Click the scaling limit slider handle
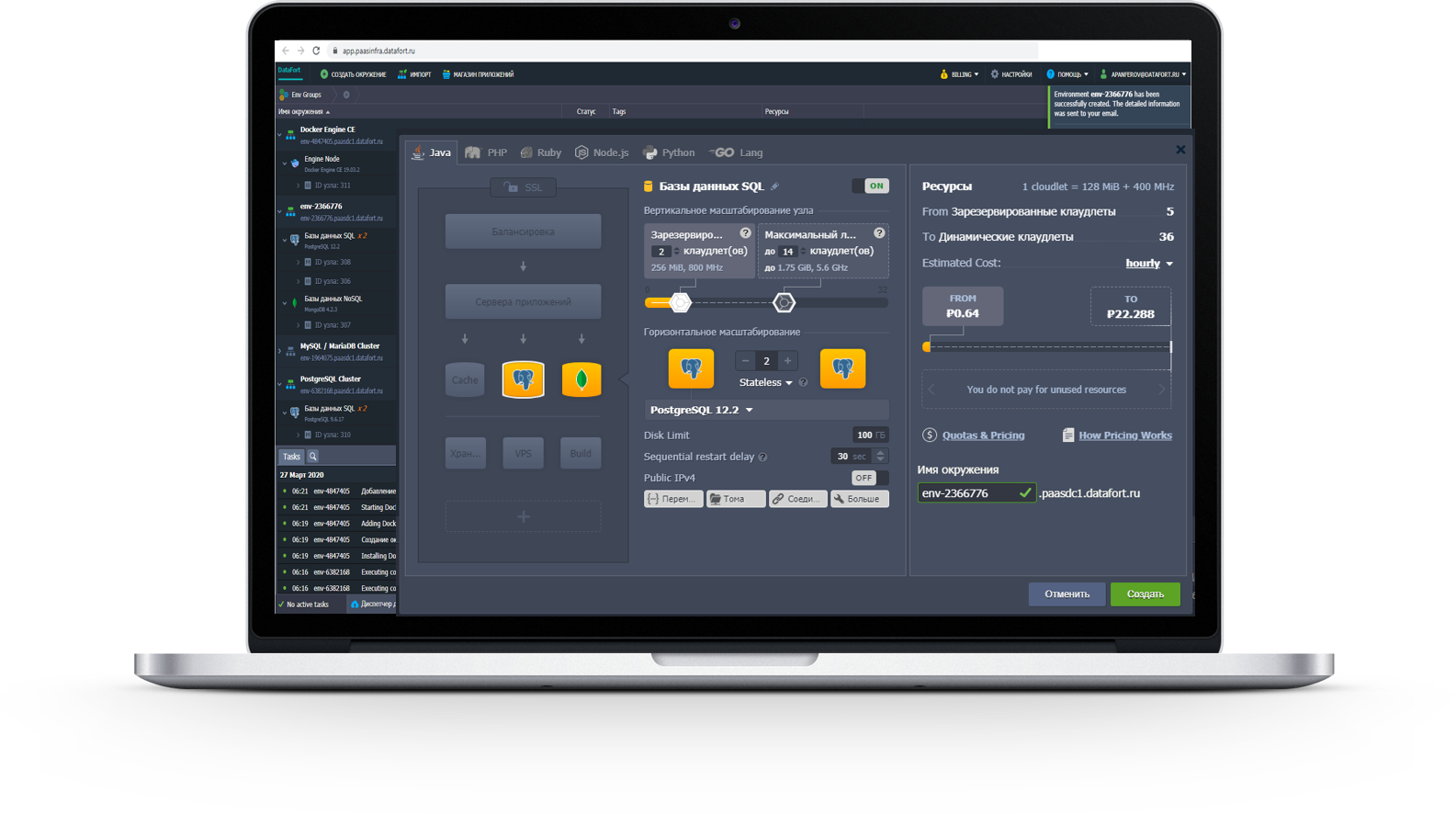This screenshot has height=814, width=1456. [784, 302]
